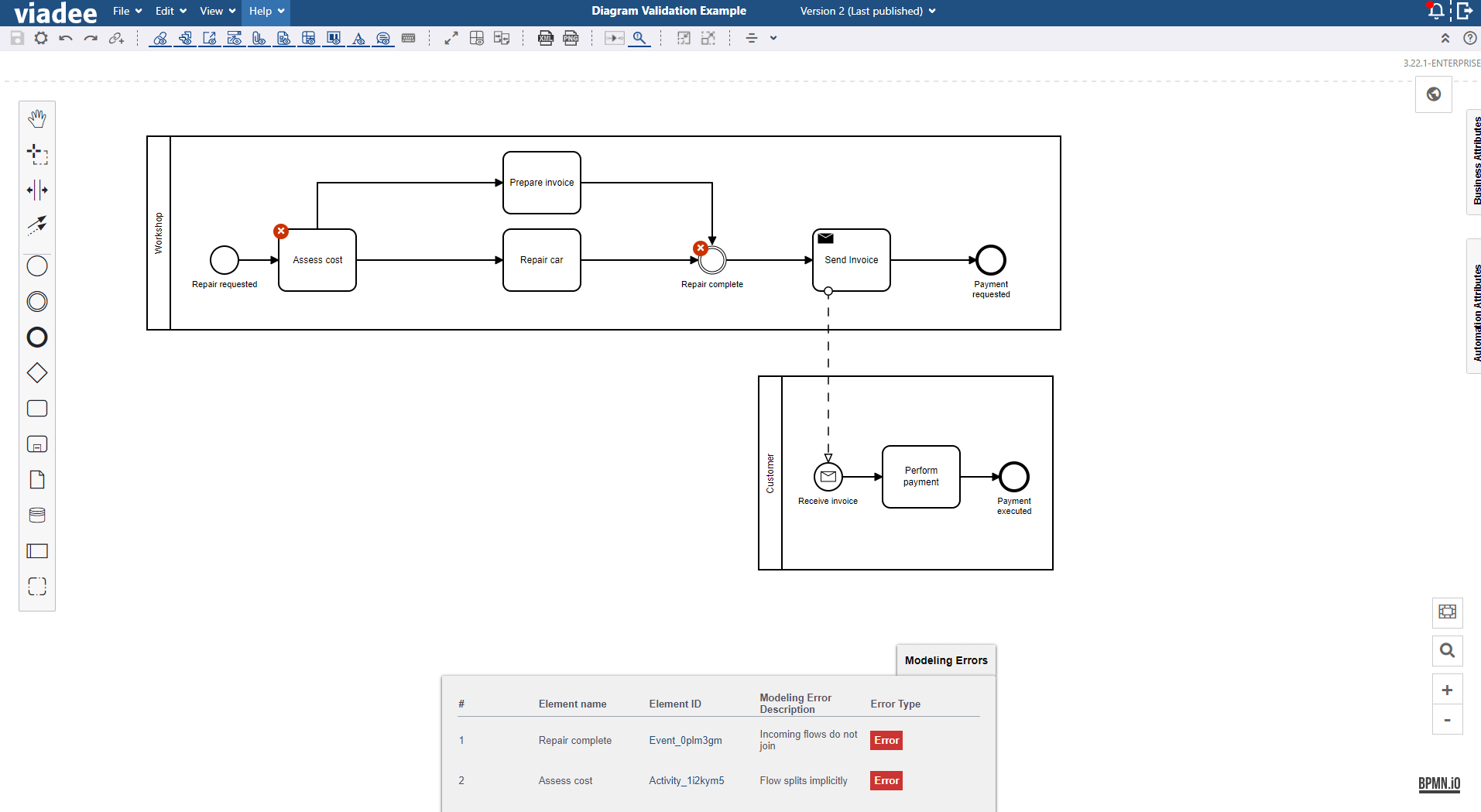The width and height of the screenshot is (1481, 812).
Task: Open the Edit menu
Action: 171,11
